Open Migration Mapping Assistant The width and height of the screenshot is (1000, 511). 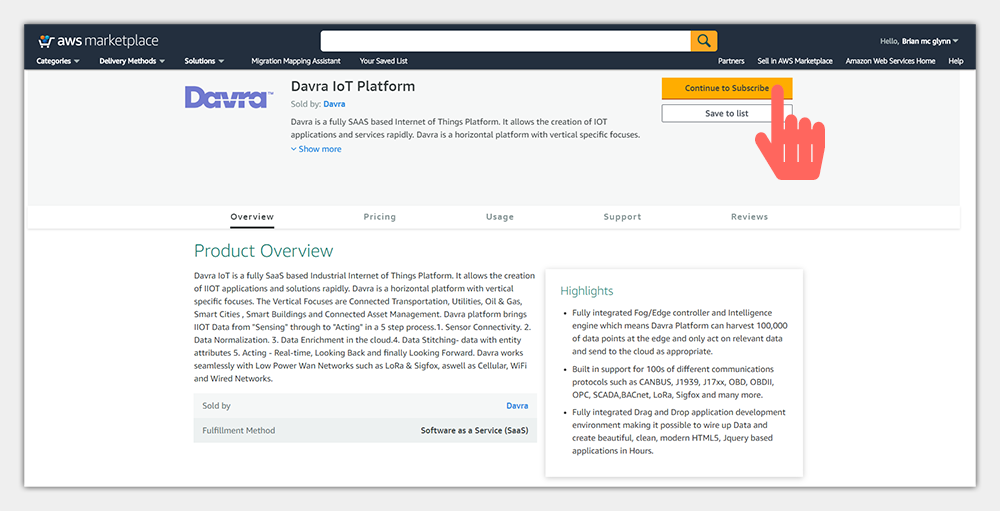pos(296,61)
